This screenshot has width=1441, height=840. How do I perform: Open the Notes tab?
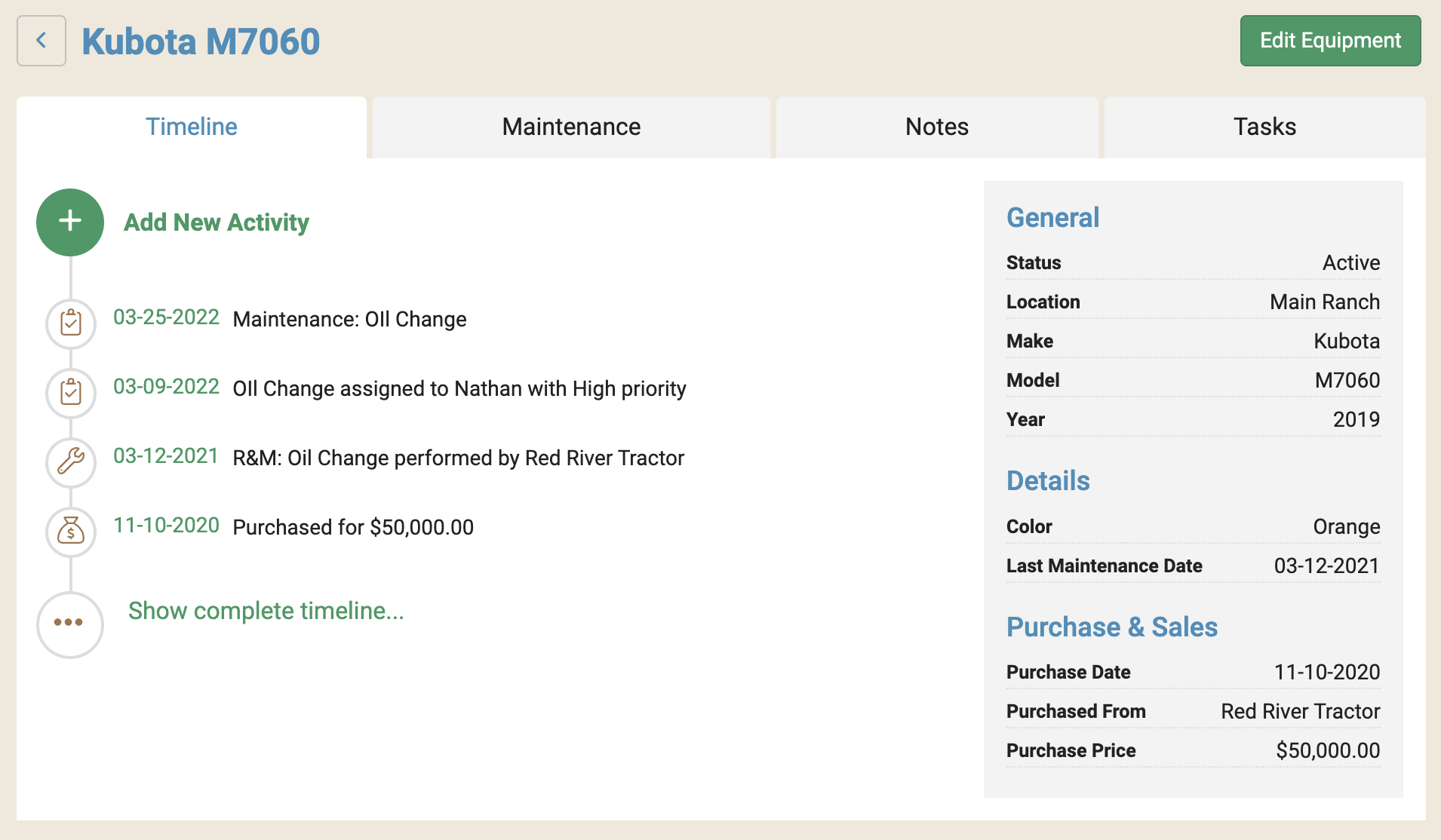(x=936, y=127)
